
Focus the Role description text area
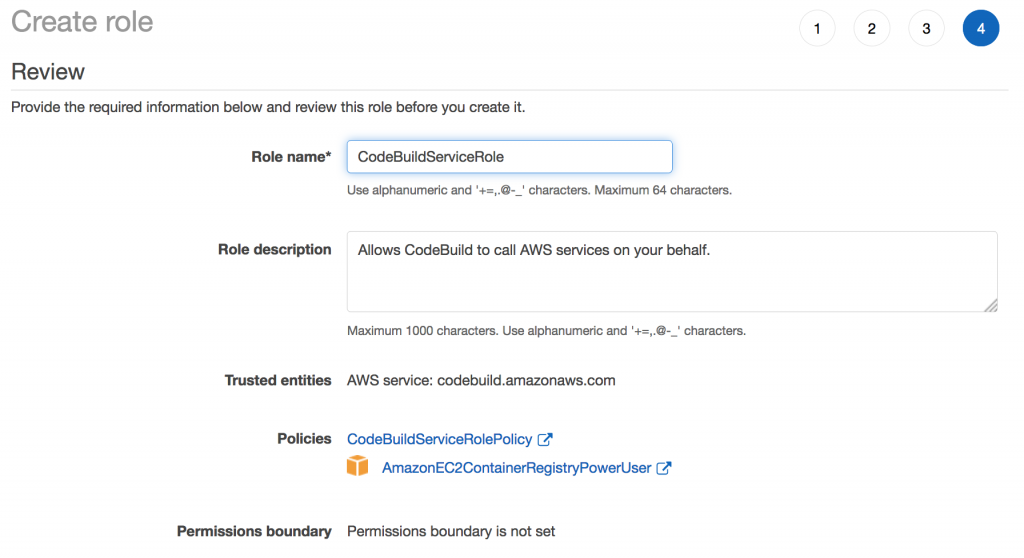[x=671, y=271]
